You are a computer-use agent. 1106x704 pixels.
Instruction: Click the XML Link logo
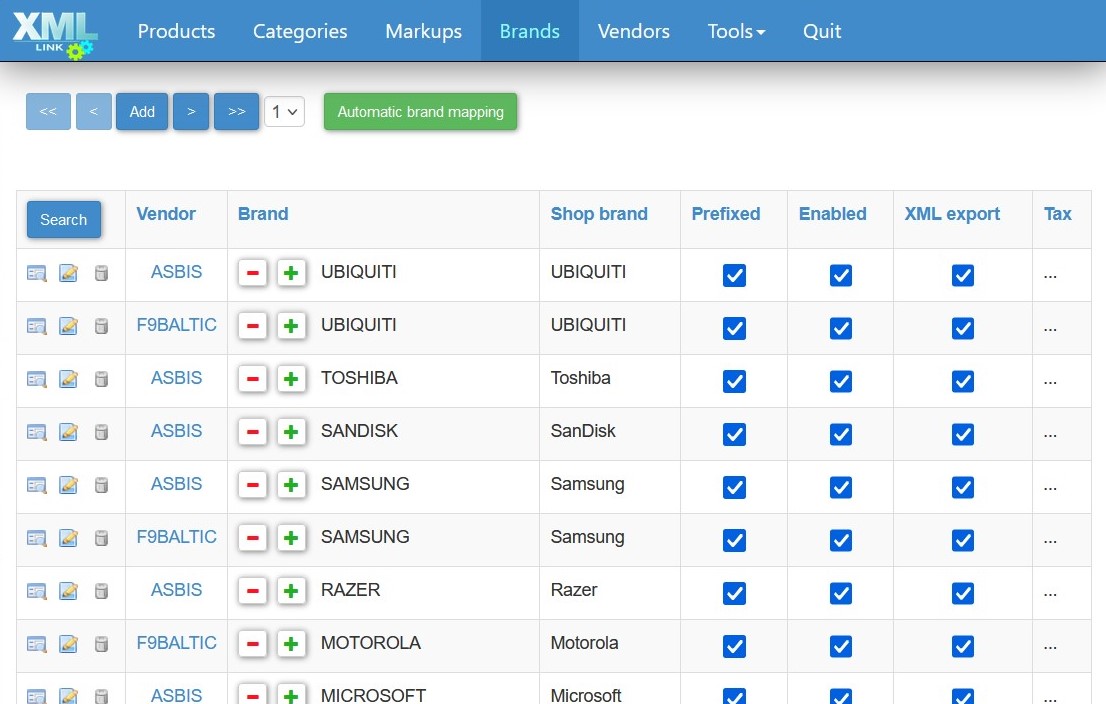54,34
